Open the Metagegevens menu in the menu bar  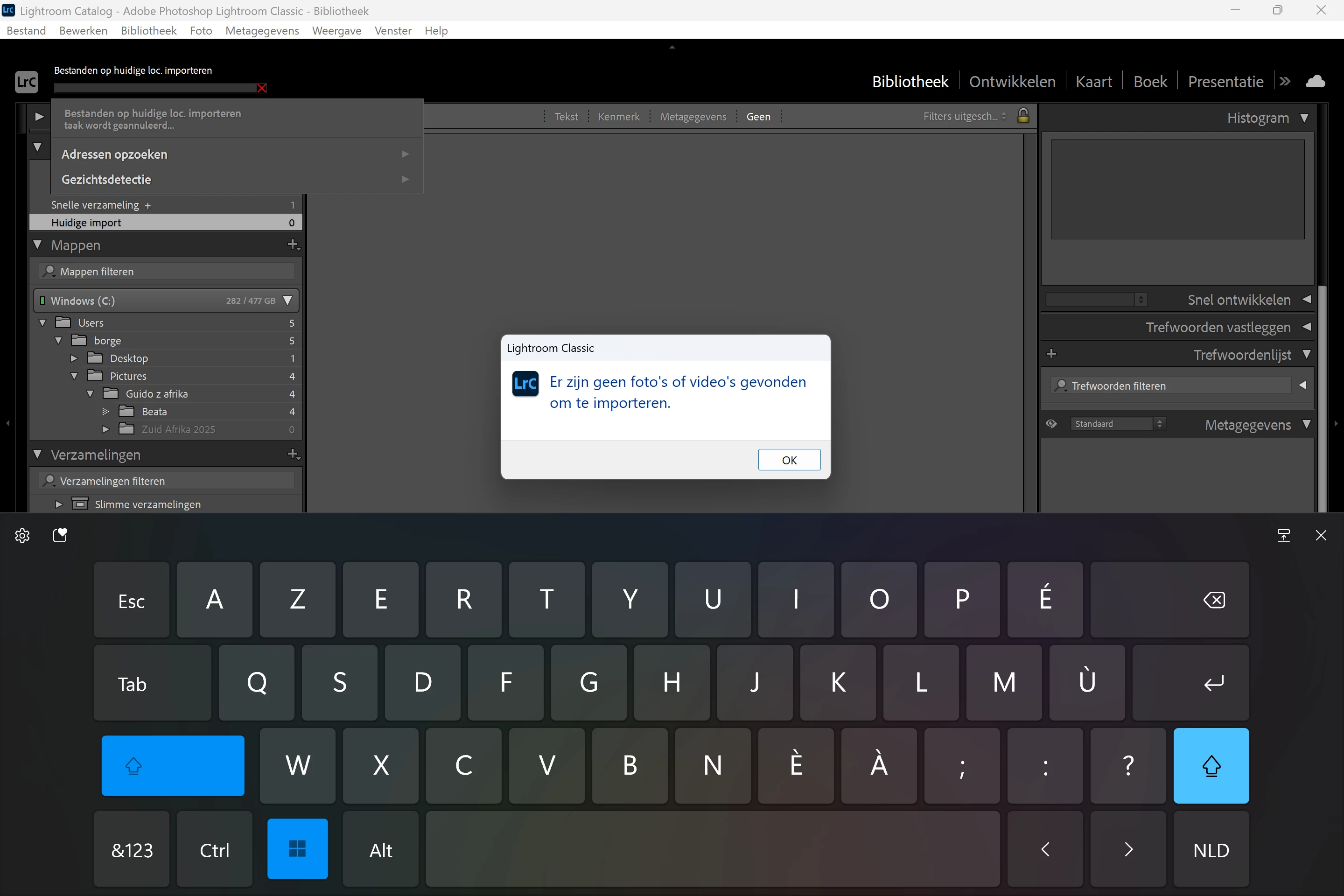(x=262, y=31)
